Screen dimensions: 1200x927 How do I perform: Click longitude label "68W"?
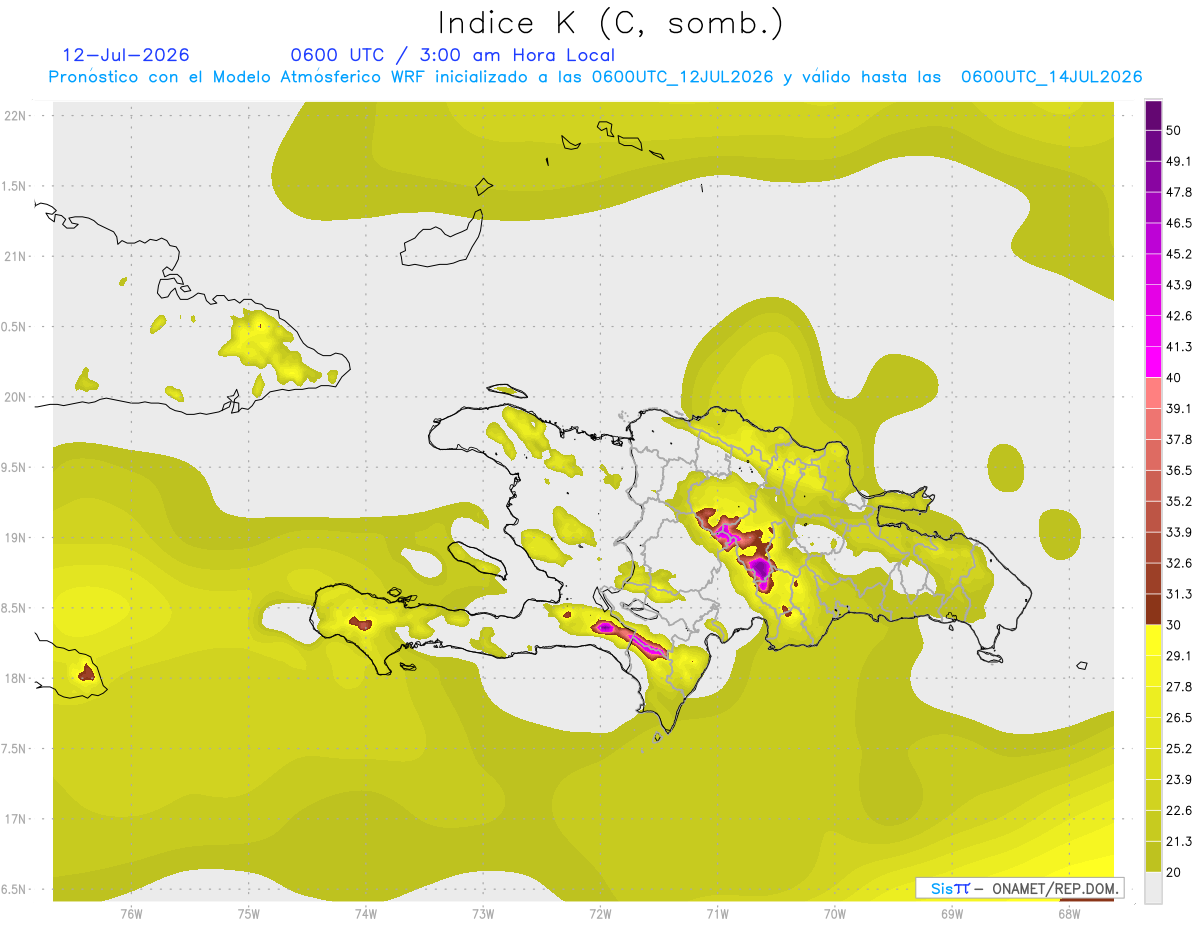1068,913
